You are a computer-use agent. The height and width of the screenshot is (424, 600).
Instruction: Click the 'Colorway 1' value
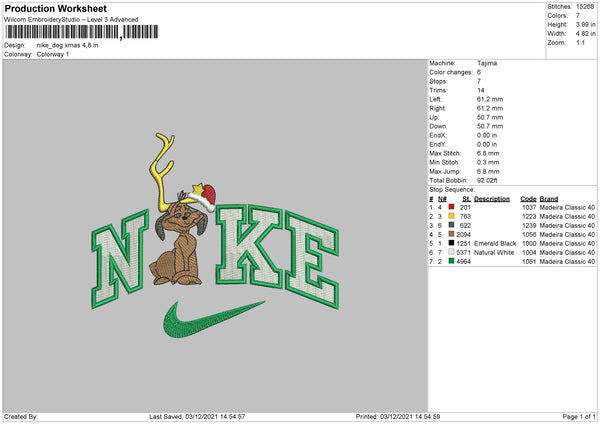[x=53, y=54]
